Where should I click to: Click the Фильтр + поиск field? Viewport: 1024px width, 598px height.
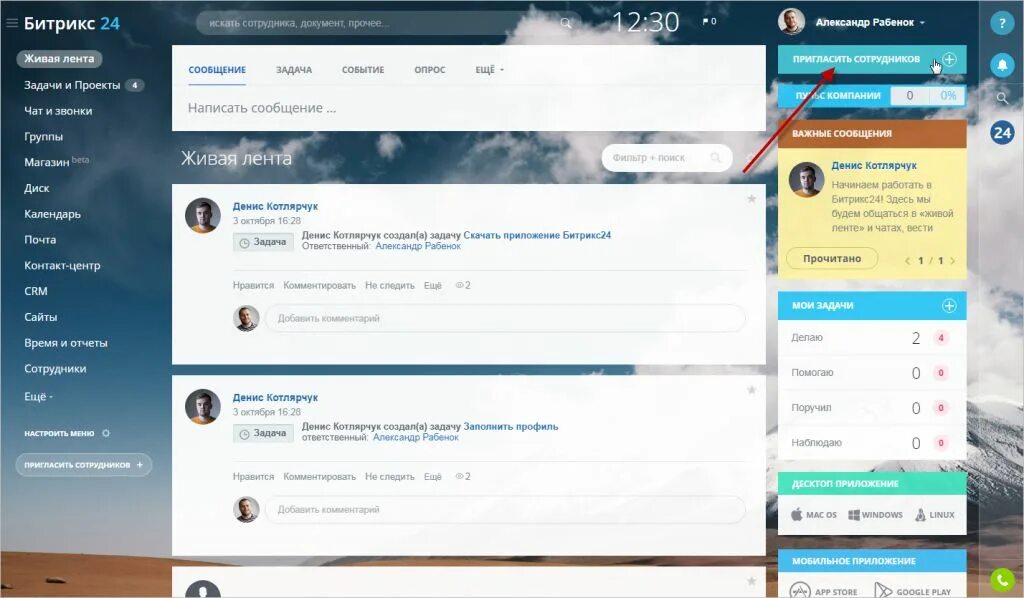pyautogui.click(x=667, y=158)
